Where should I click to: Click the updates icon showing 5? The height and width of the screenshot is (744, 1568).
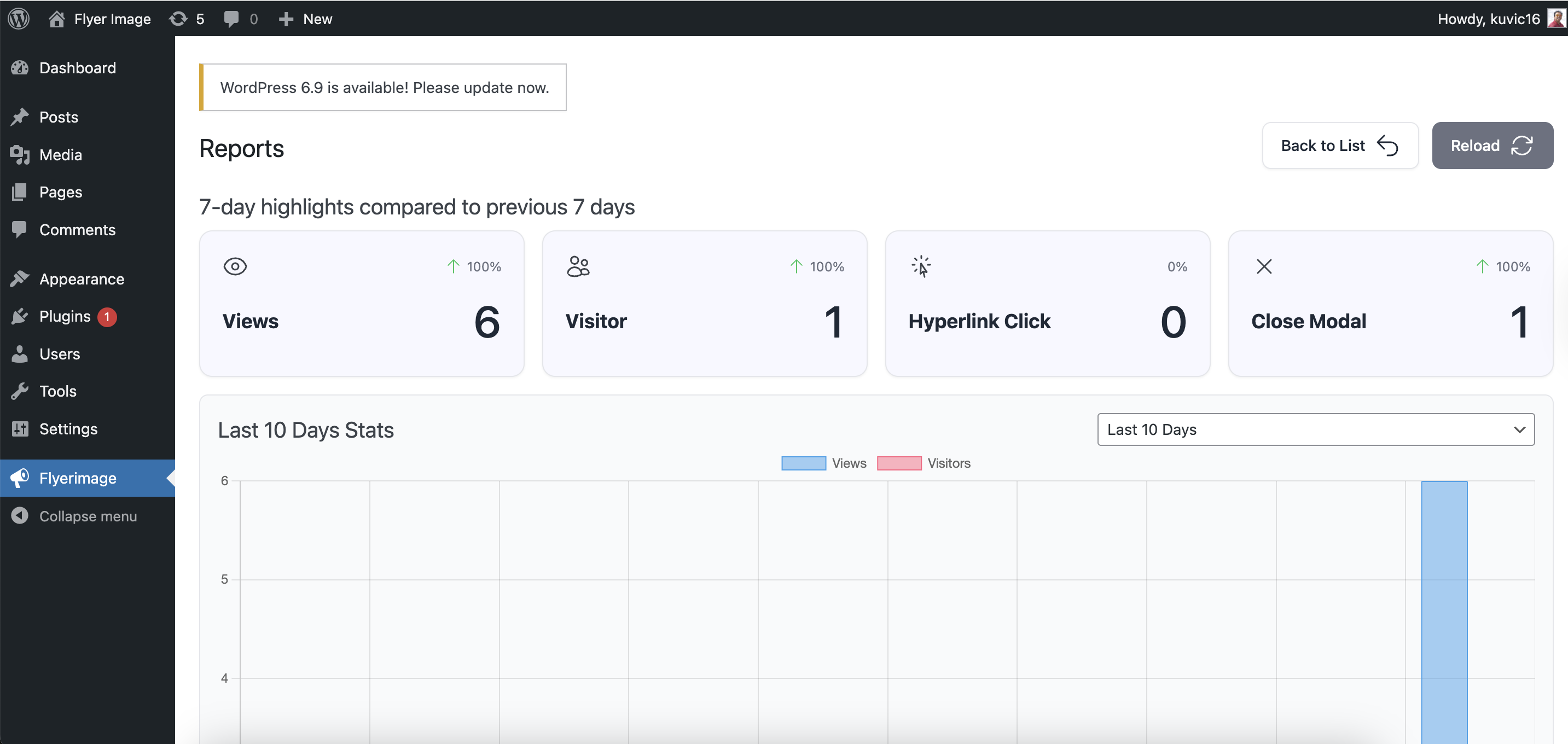coord(178,18)
